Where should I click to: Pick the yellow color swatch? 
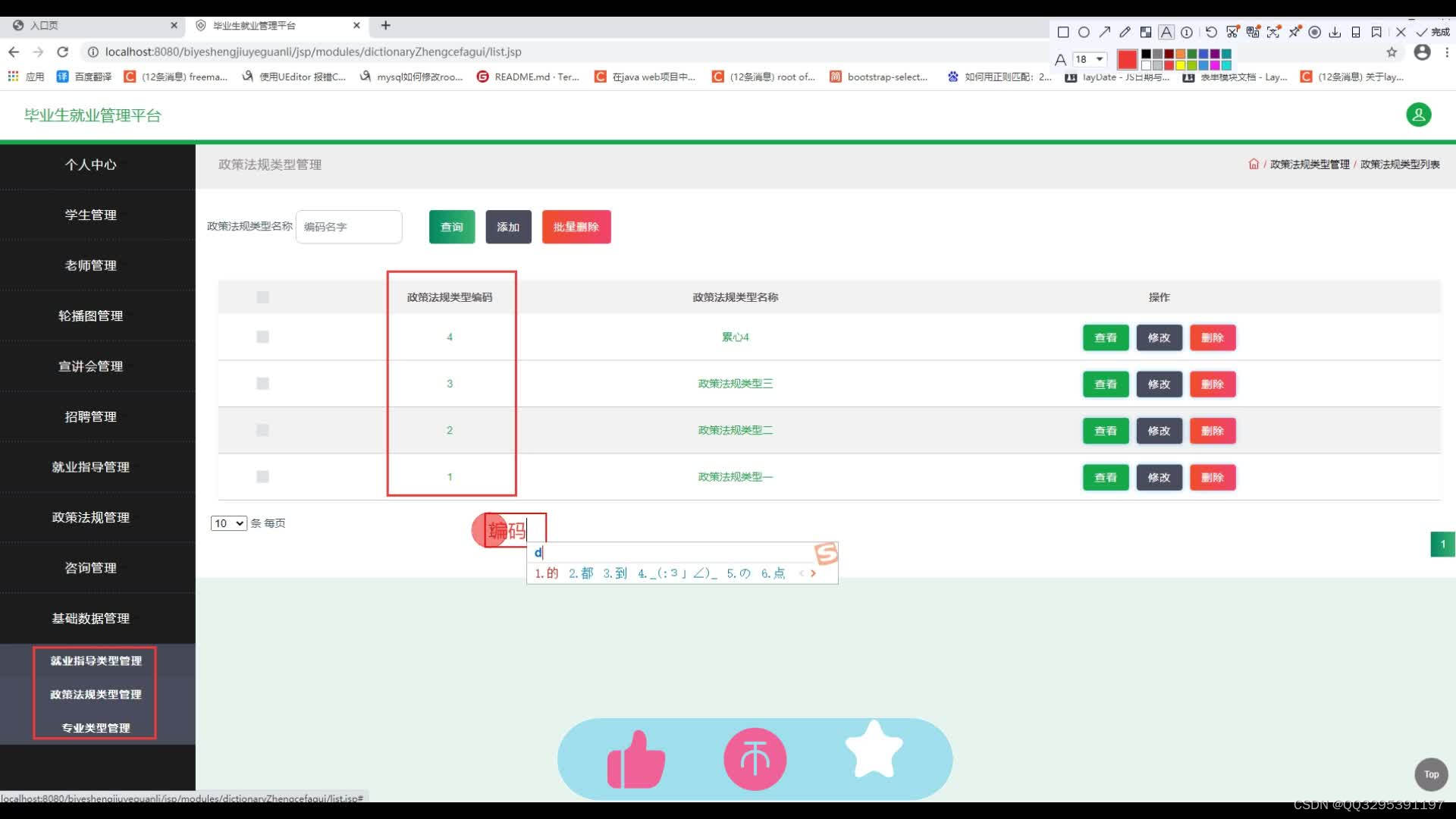click(1180, 65)
